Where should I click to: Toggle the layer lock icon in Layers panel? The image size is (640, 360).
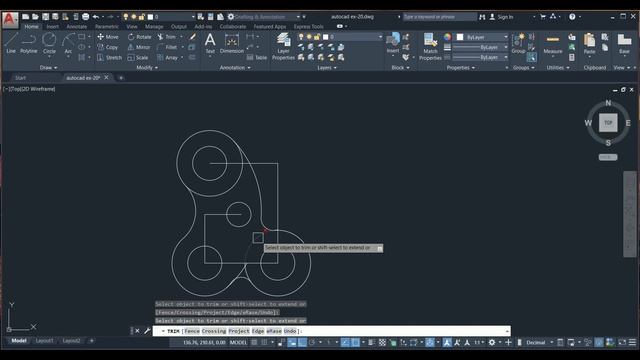click(317, 37)
